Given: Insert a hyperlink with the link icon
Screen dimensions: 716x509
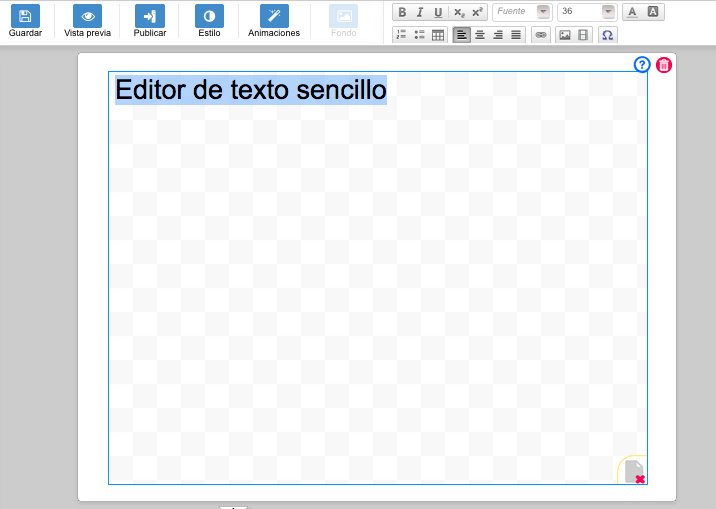Looking at the screenshot, I should click(x=541, y=35).
